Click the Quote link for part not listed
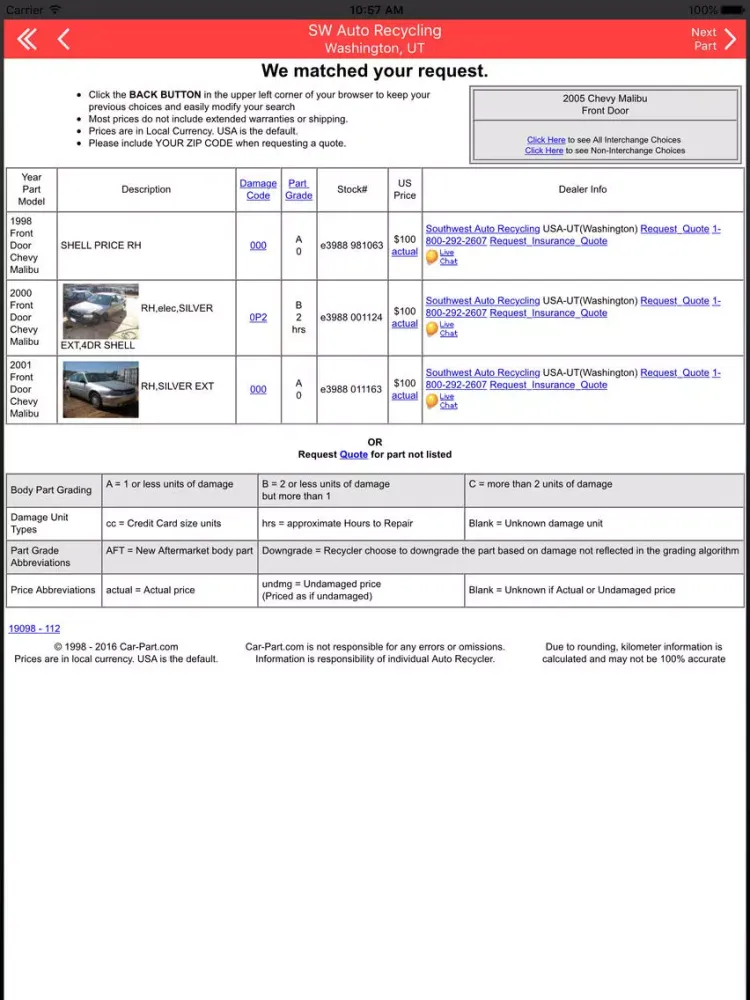This screenshot has height=1000, width=750. click(x=353, y=454)
